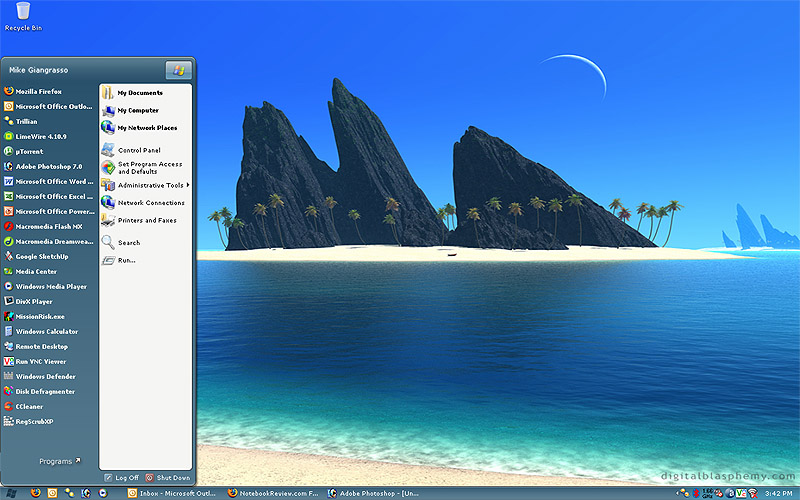Expand Administrative Tools submenu
The width and height of the screenshot is (800, 500).
145,185
